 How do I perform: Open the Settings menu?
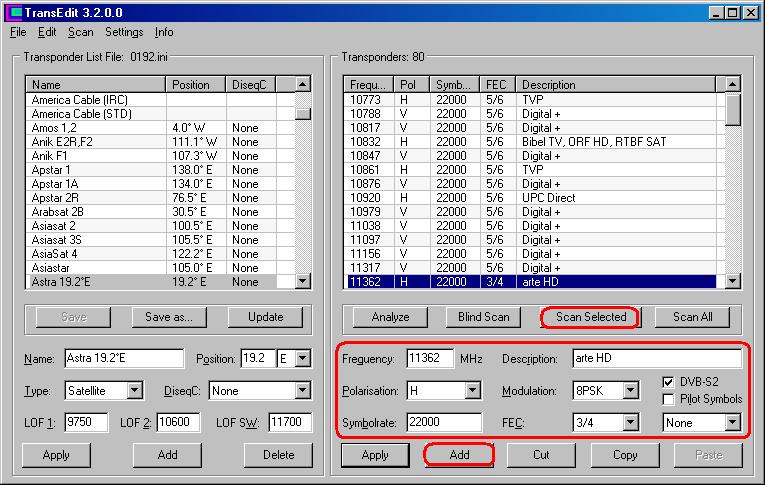pyautogui.click(x=124, y=32)
